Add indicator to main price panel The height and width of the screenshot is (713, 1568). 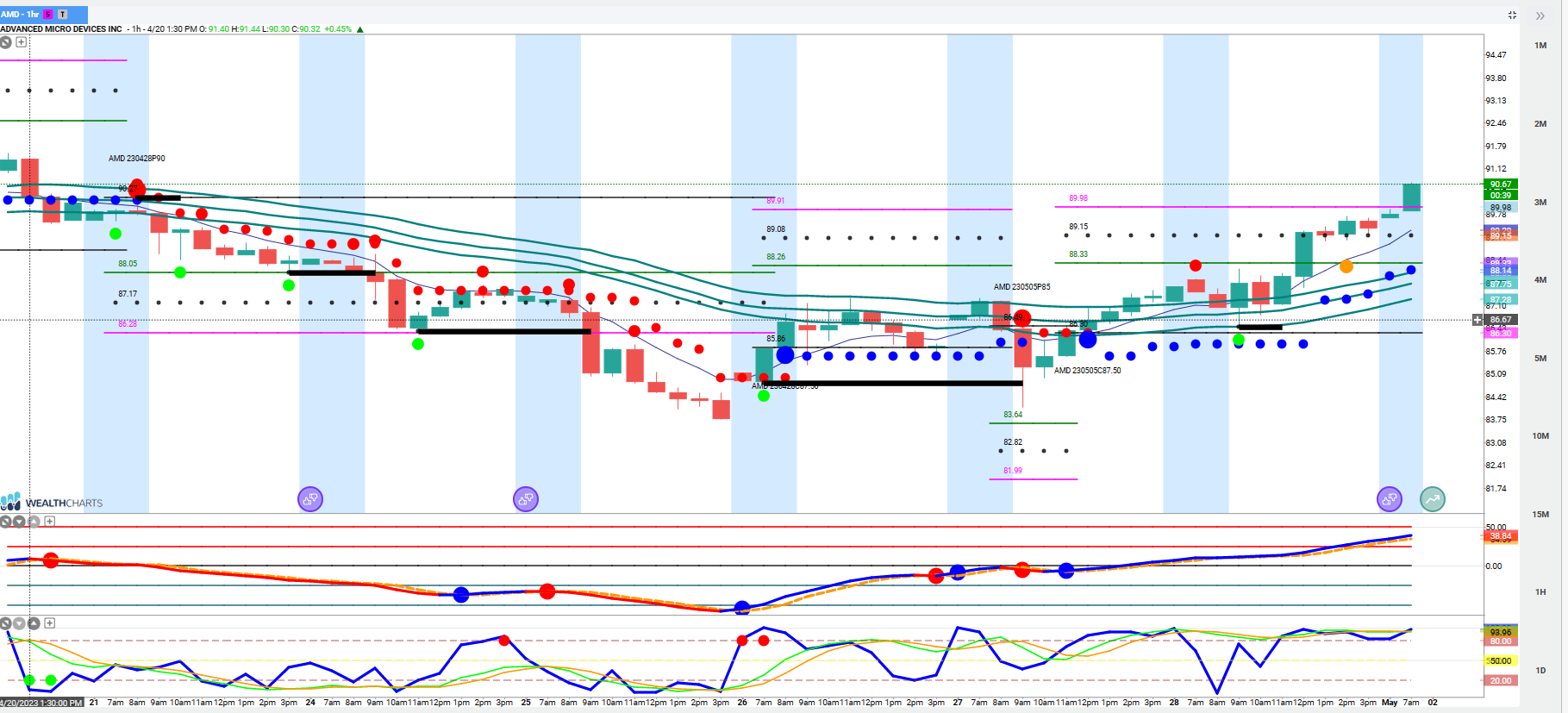[22, 41]
